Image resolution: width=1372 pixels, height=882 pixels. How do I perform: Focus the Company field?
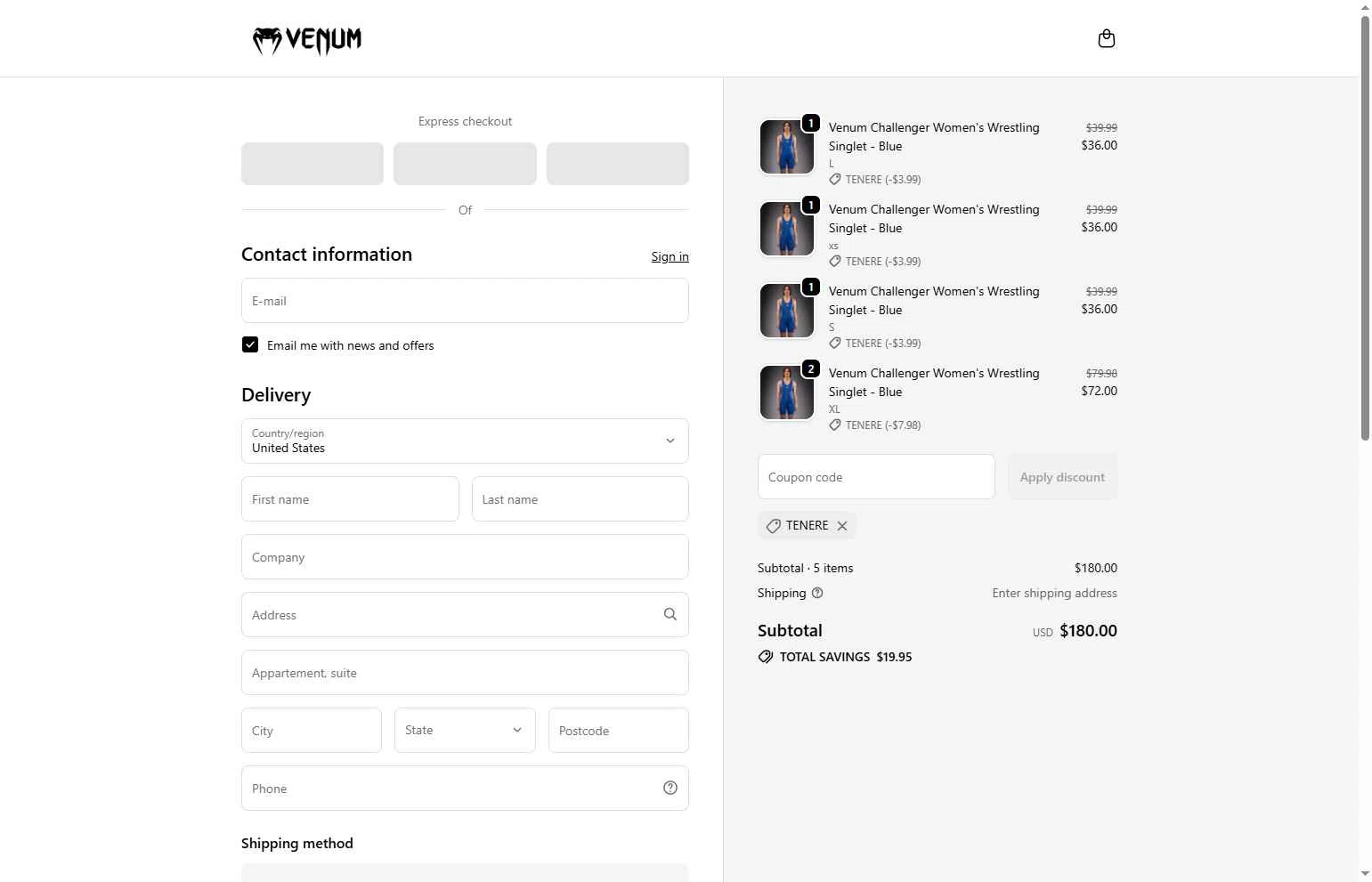click(465, 556)
